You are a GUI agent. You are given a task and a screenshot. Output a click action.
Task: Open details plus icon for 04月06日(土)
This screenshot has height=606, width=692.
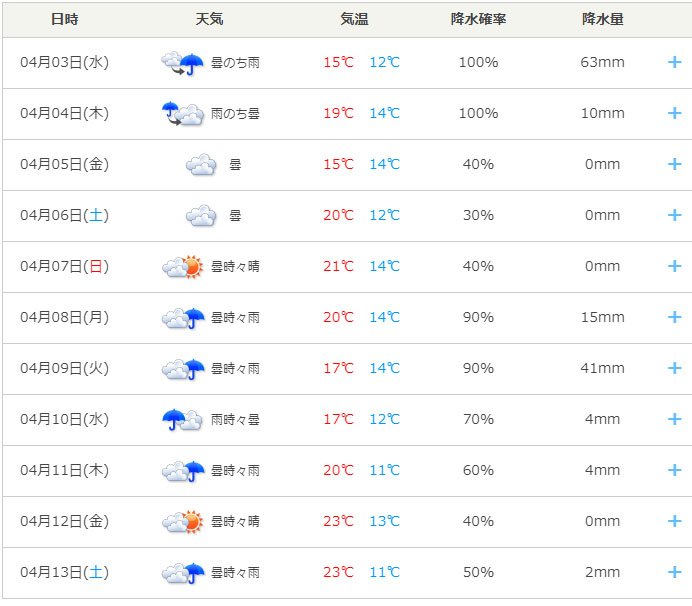[x=674, y=215]
